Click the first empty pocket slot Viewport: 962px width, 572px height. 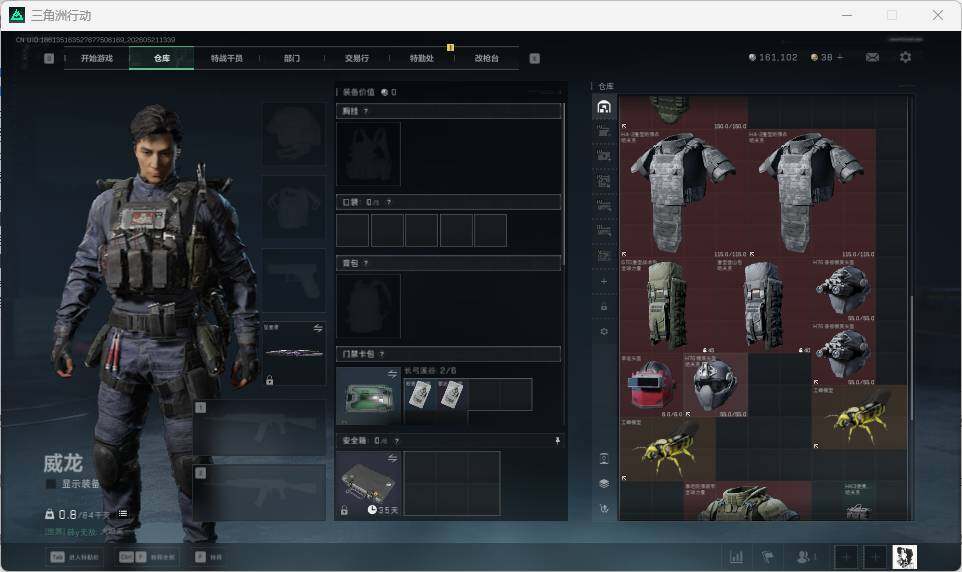(352, 230)
